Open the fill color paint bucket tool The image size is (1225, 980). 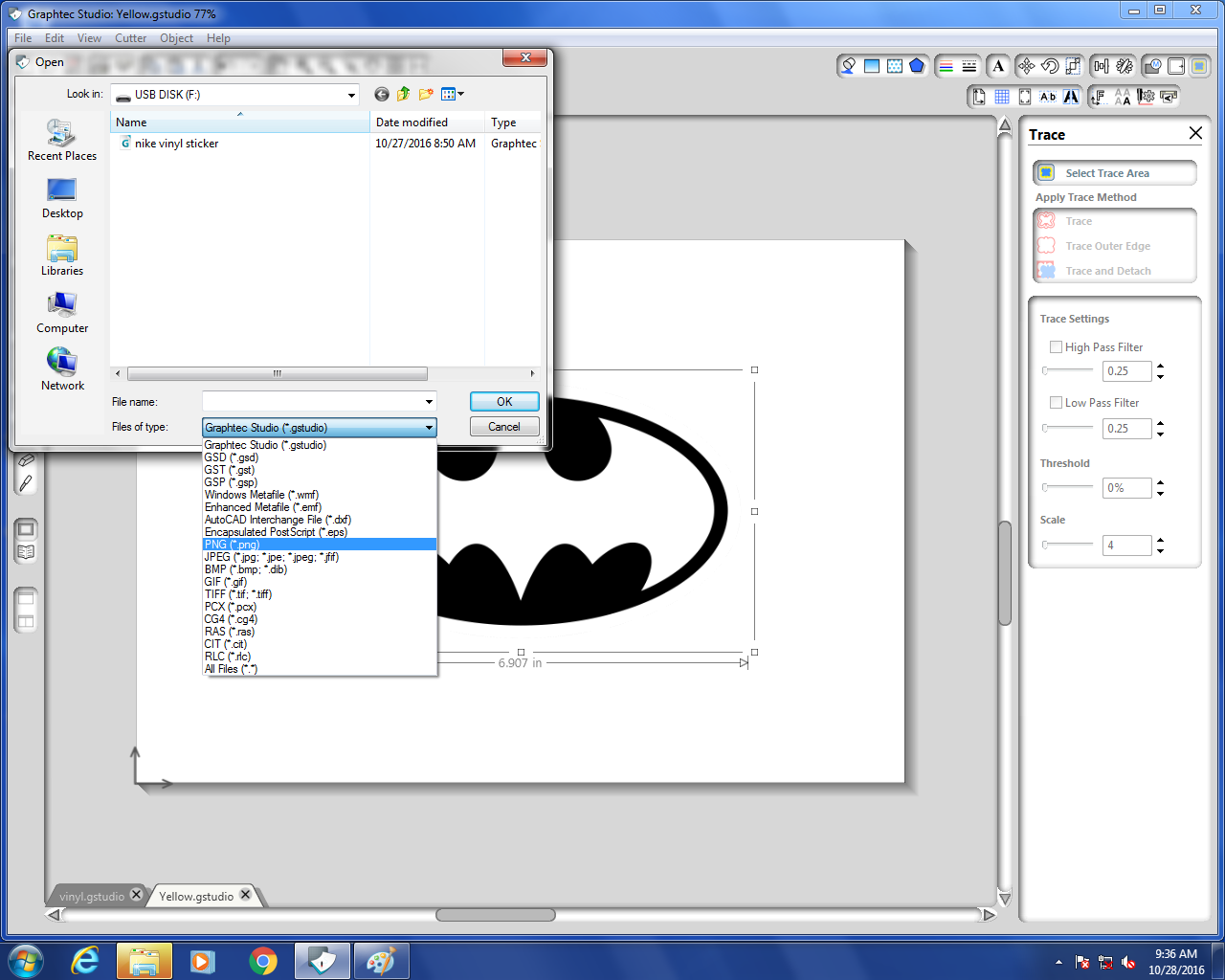coord(848,66)
